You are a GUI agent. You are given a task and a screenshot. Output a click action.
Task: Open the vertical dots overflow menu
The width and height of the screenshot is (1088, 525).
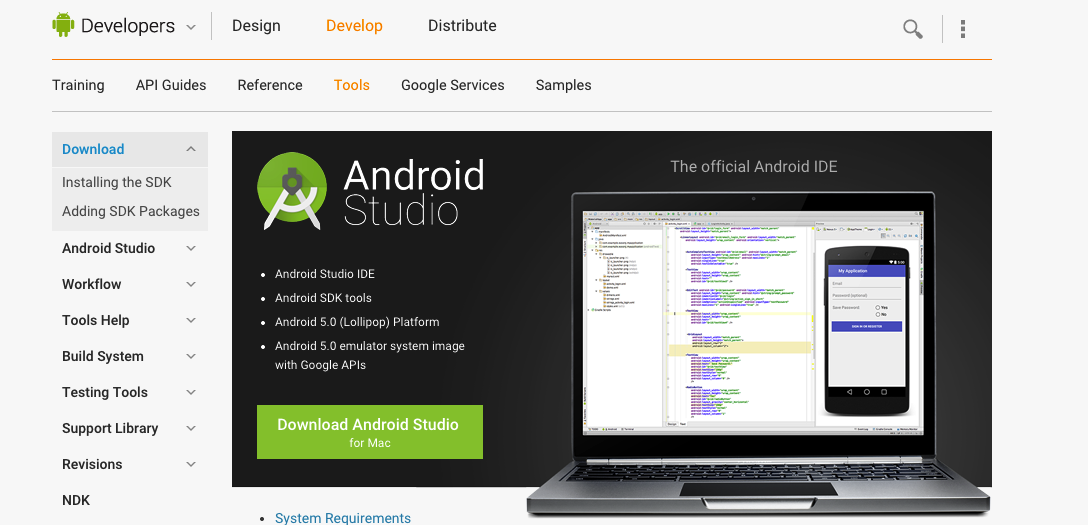point(962,28)
